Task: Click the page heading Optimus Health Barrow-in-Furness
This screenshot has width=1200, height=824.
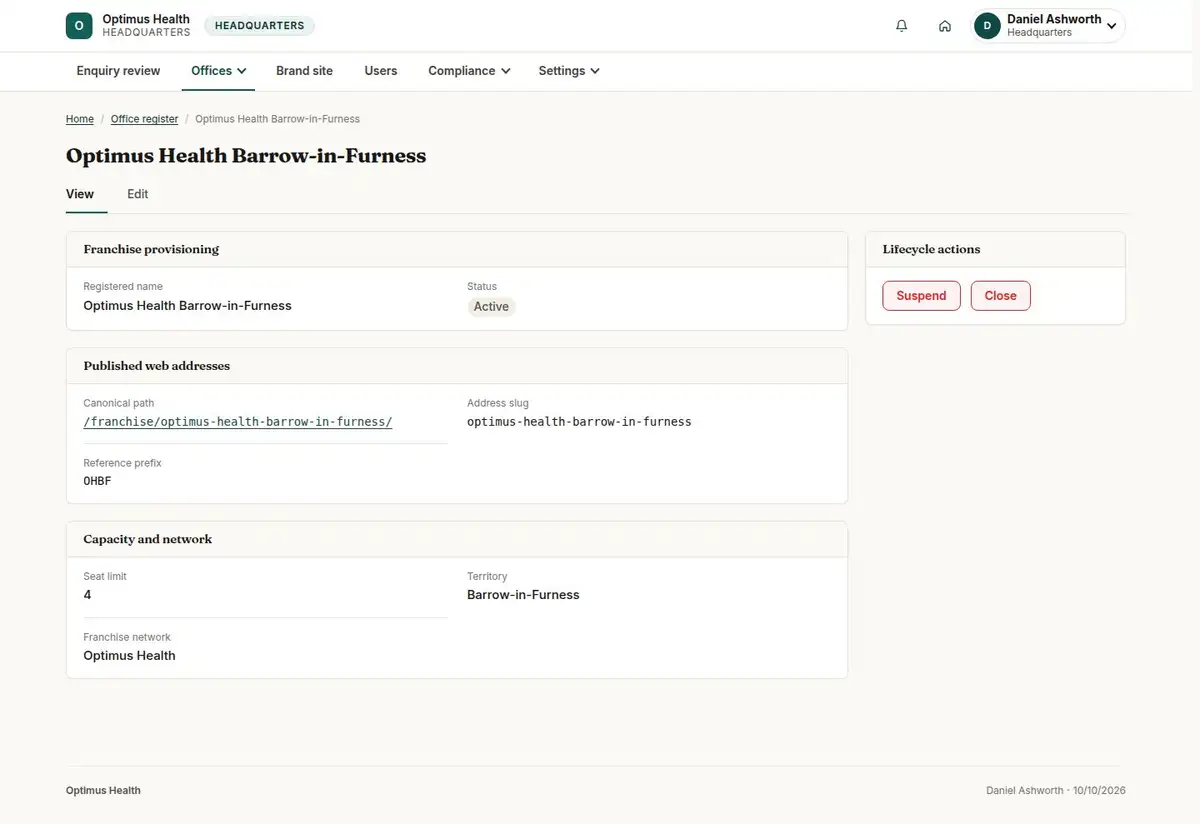Action: point(246,156)
